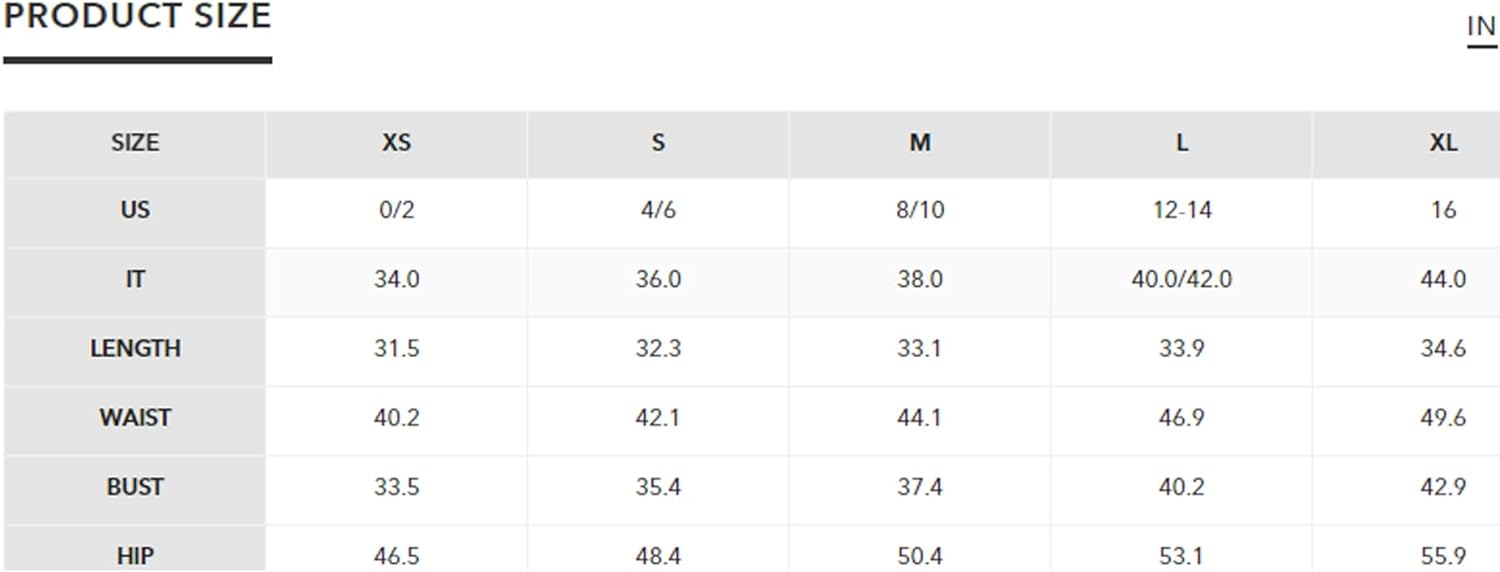Select the BUST row label
Screen dimensions: 1500x572
click(x=135, y=487)
